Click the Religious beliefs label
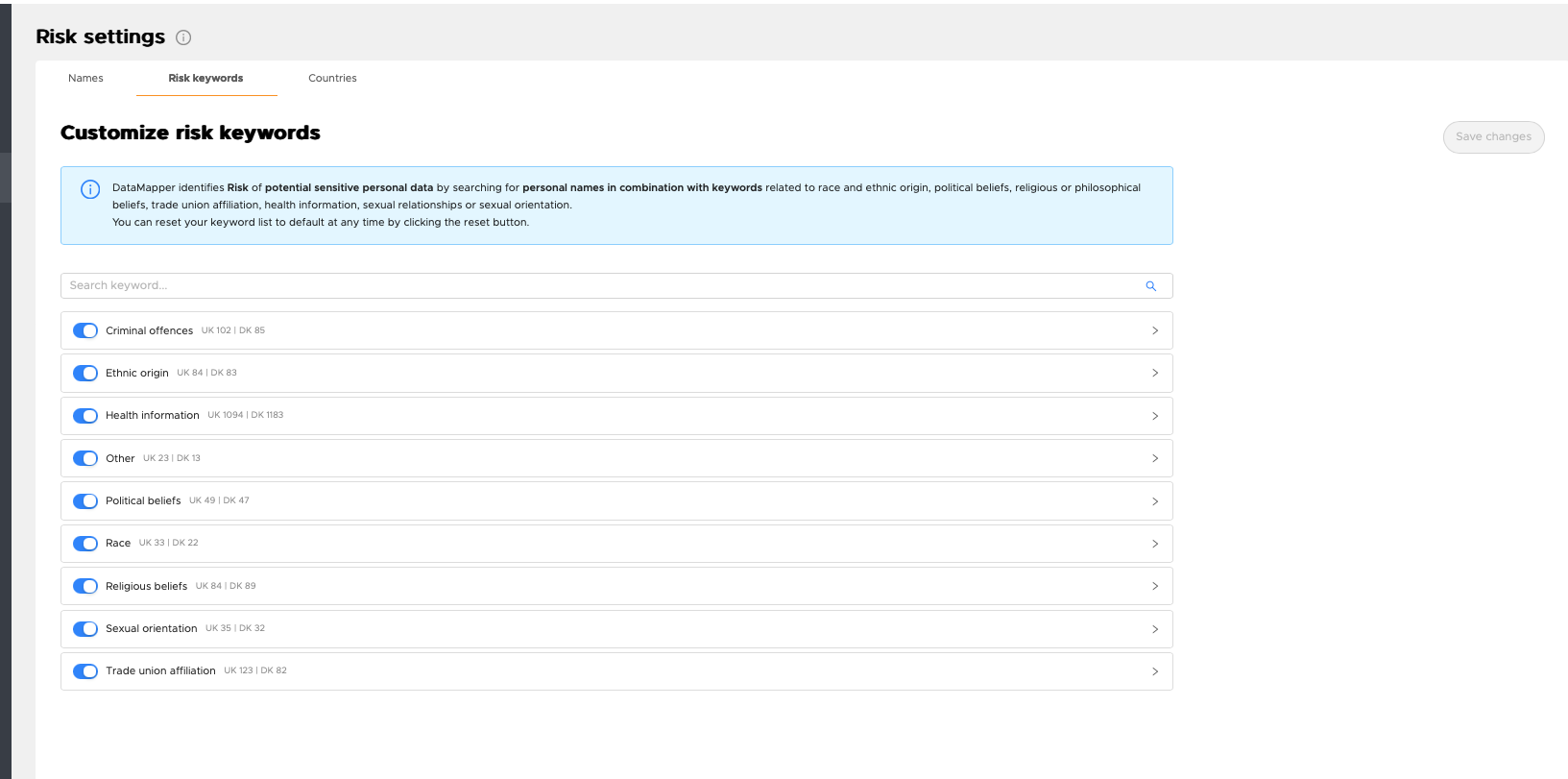Viewport: 1568px width, 779px height. [146, 586]
